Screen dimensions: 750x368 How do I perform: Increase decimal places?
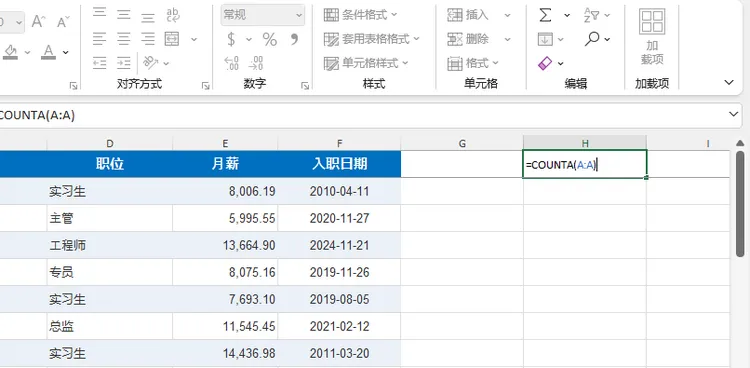click(232, 63)
